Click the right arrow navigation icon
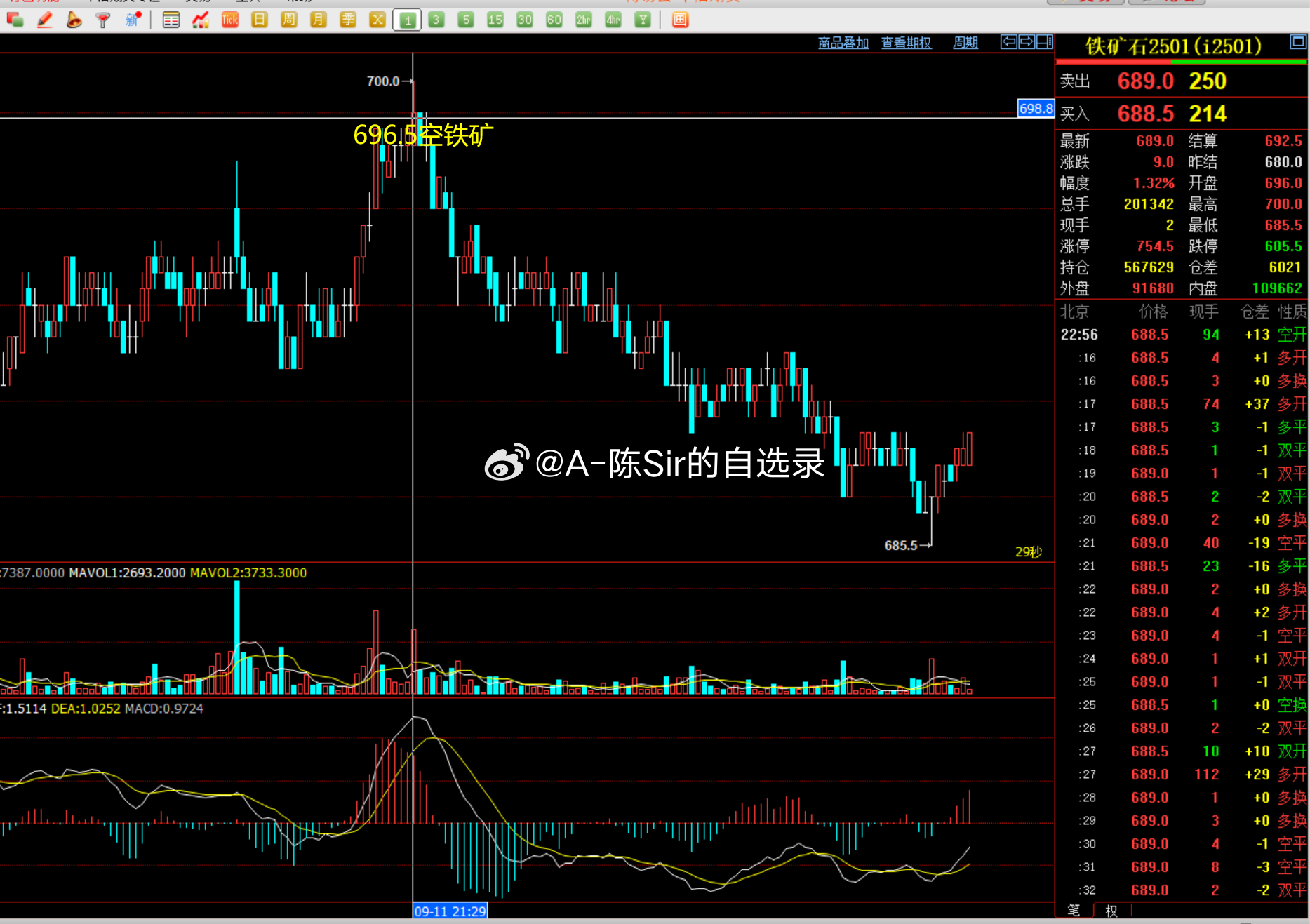The image size is (1310, 924). coord(1027,42)
